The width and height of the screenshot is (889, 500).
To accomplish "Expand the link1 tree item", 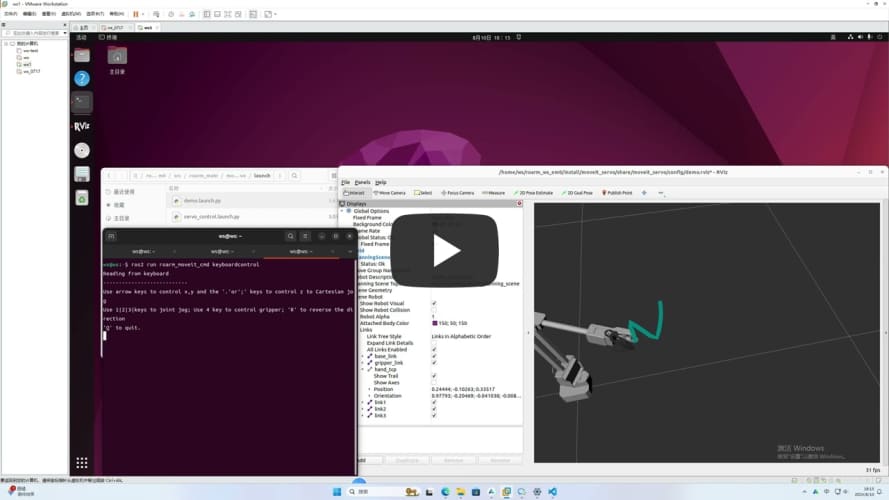I will (363, 402).
